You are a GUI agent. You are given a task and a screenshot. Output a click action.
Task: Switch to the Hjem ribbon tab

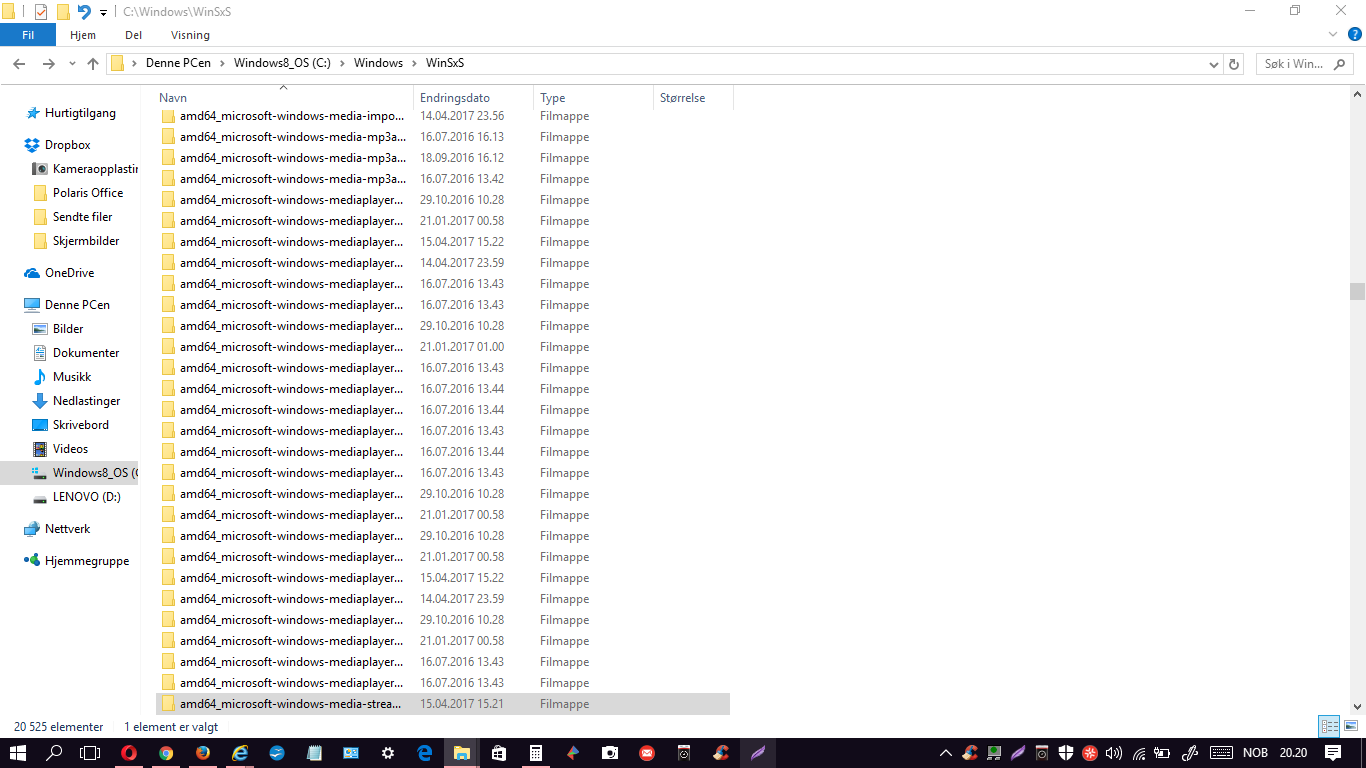coord(83,35)
